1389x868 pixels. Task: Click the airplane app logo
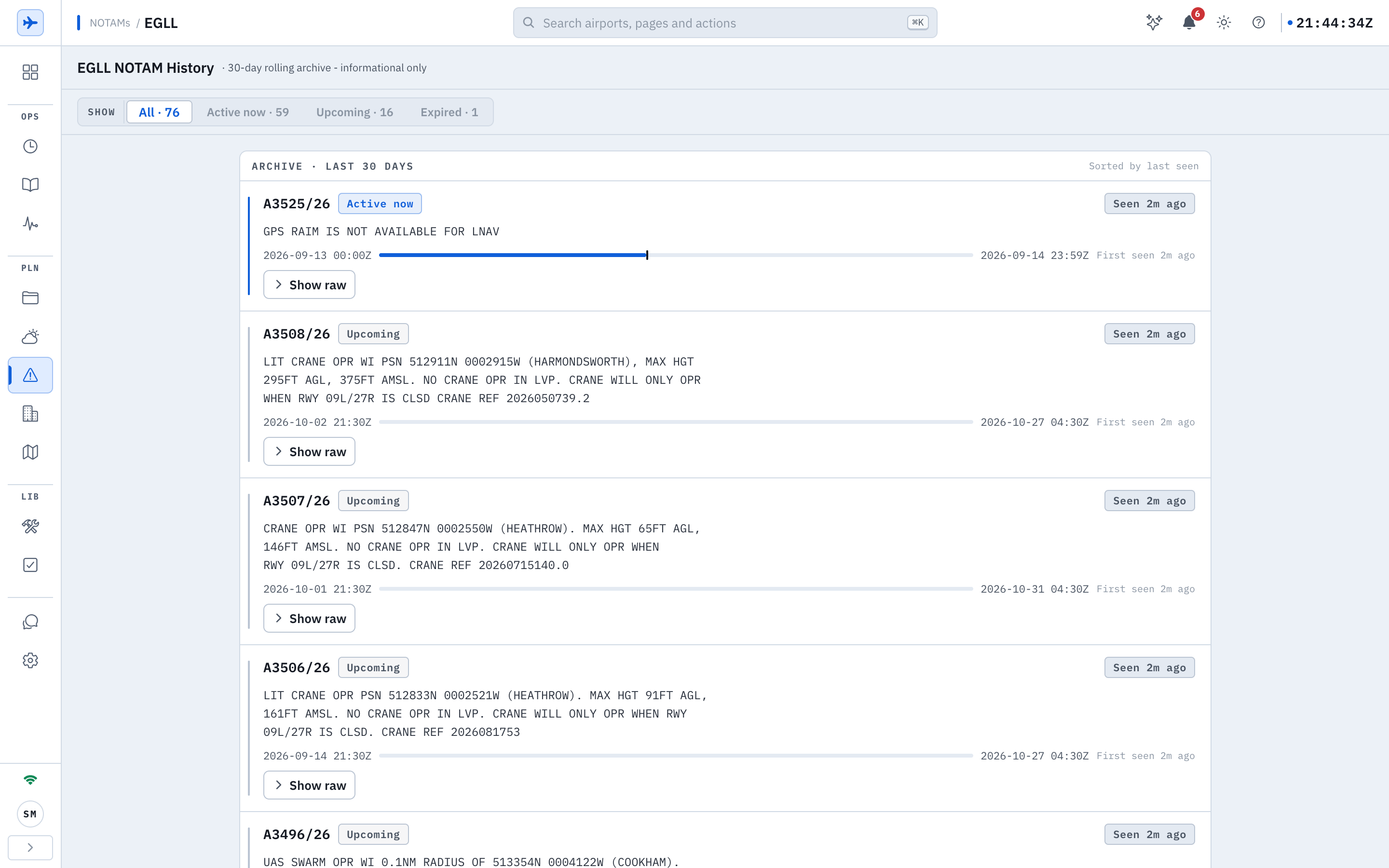pyautogui.click(x=30, y=23)
